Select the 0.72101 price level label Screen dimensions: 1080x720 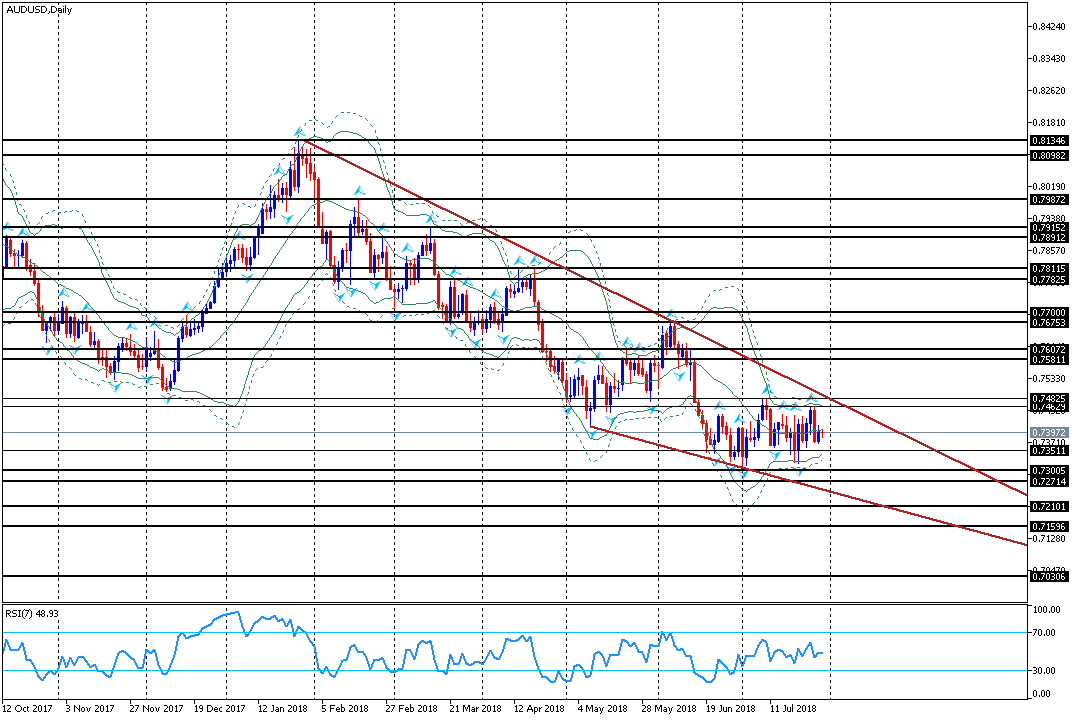pos(1049,506)
